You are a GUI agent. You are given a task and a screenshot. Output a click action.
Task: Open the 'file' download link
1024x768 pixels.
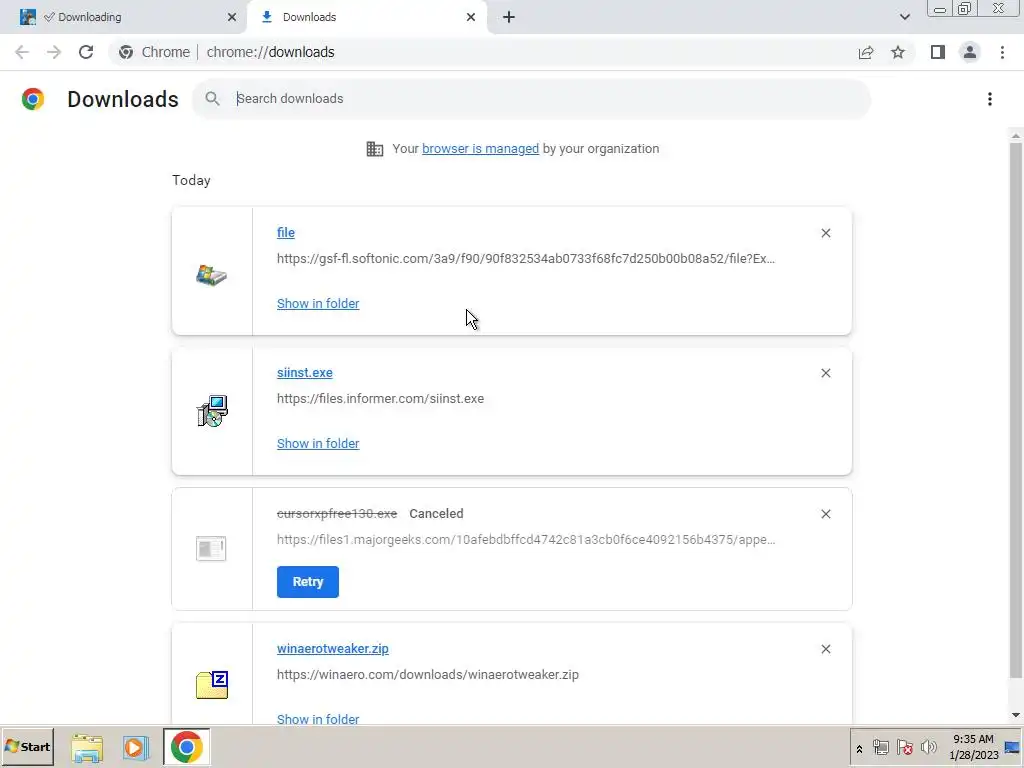[x=286, y=232]
